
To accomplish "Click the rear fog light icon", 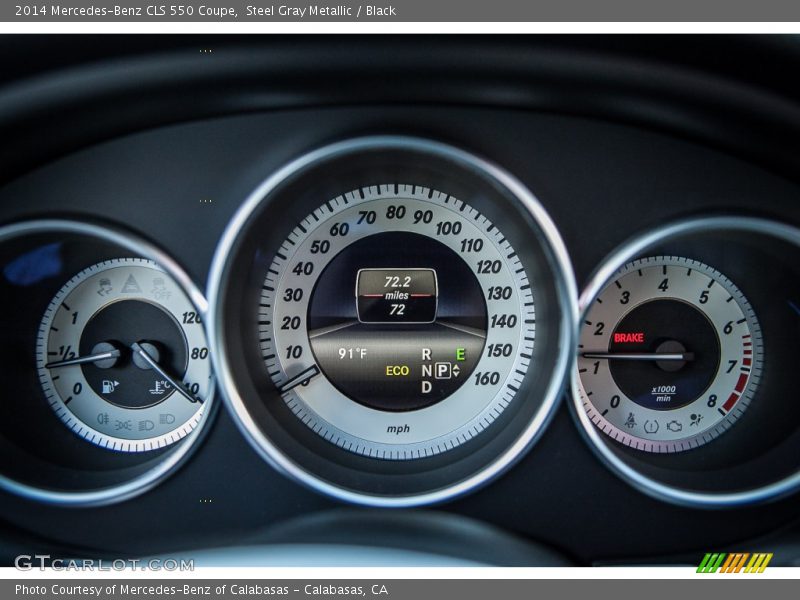I will pyautogui.click(x=103, y=418).
